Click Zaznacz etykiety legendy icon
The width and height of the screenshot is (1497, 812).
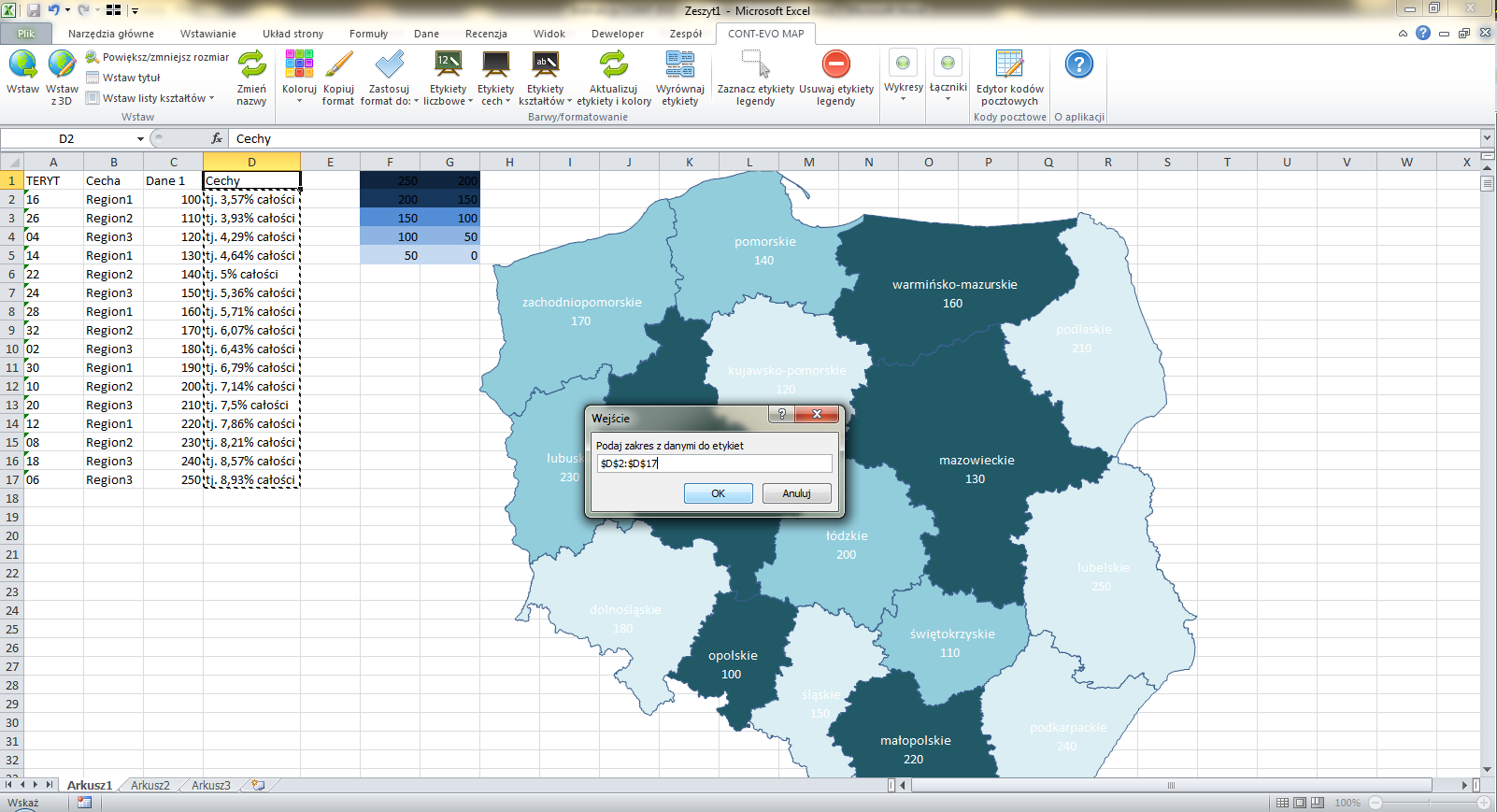755,64
